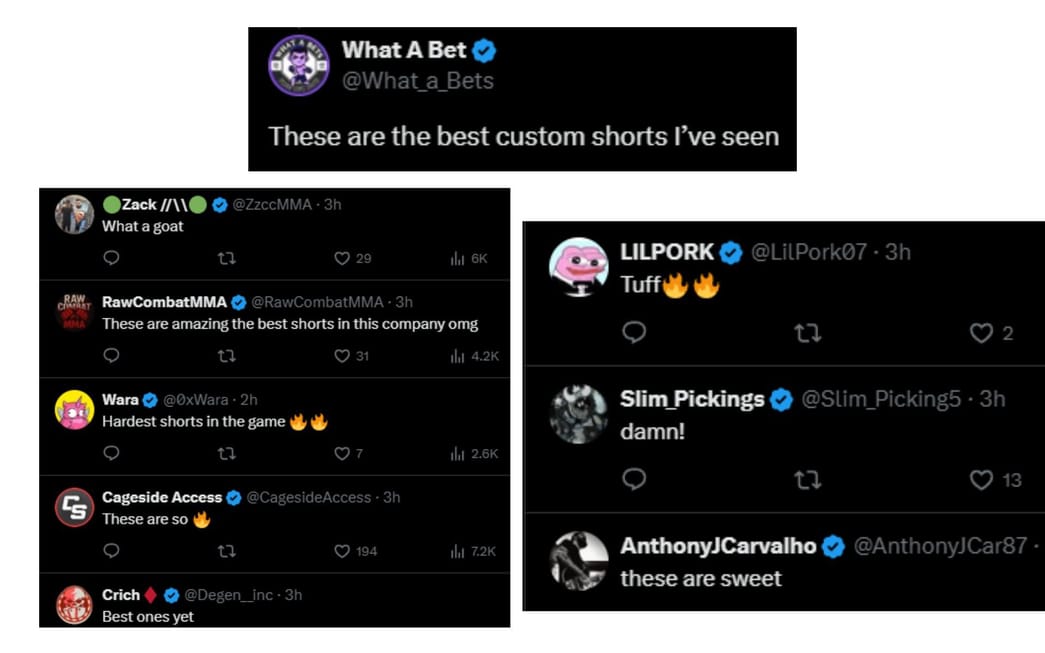Like Zack's "What a goat" tweet

(x=341, y=258)
